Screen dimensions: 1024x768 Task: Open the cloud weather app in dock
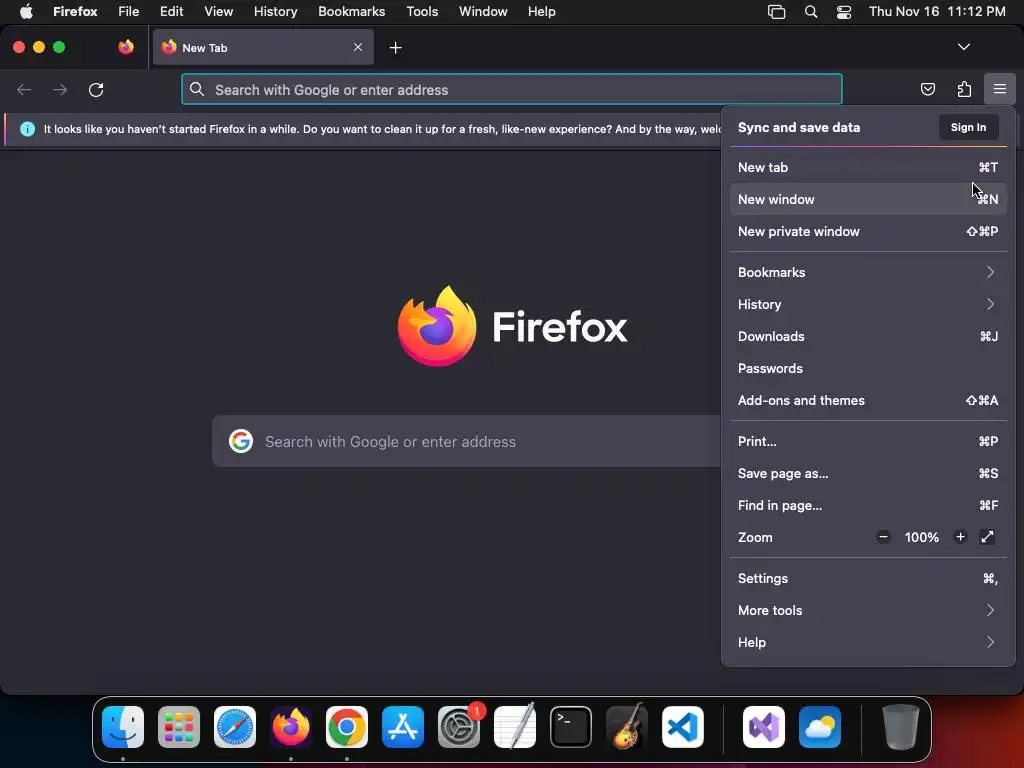point(820,727)
